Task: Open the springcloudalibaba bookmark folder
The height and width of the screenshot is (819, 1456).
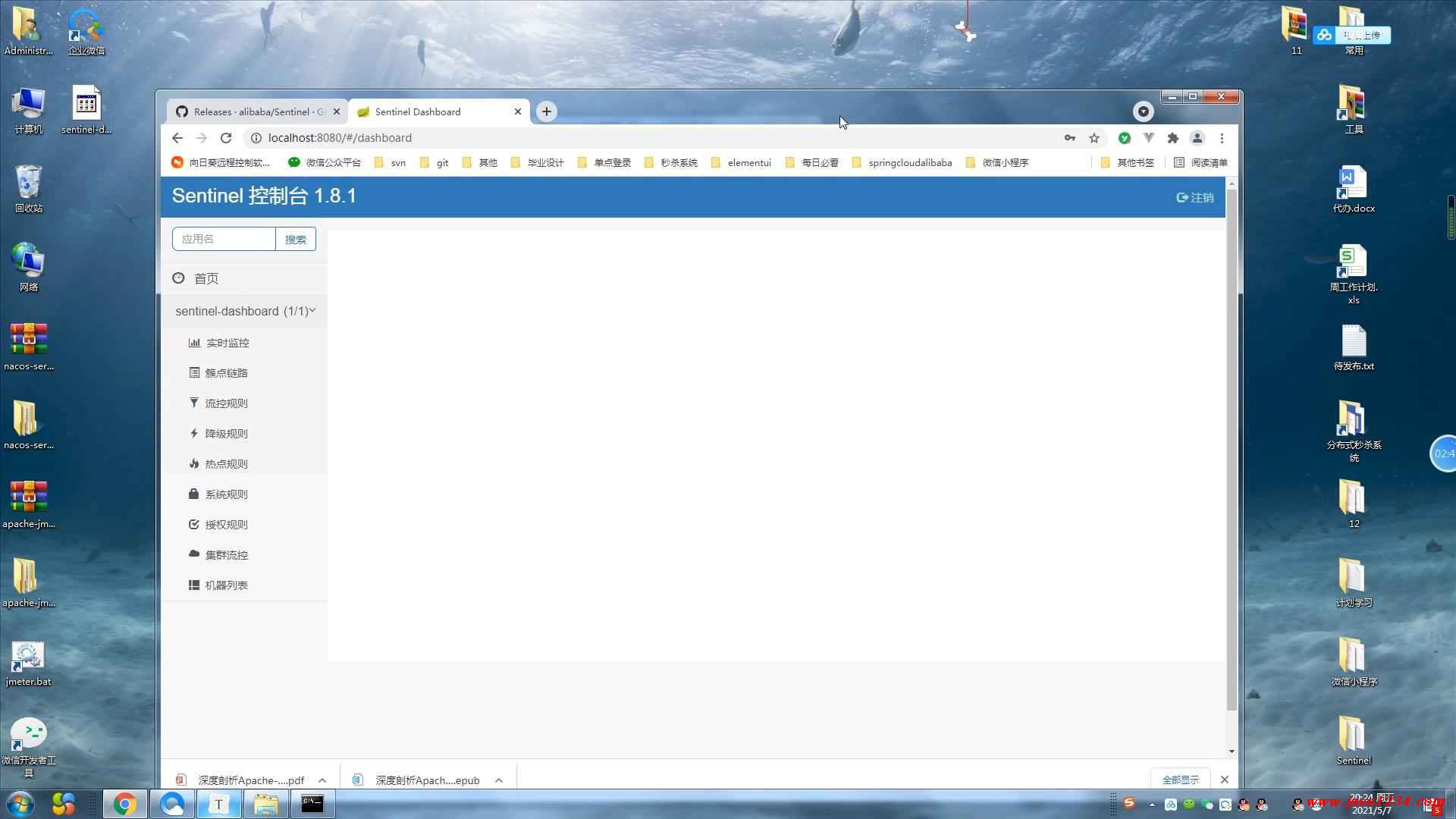Action: click(x=902, y=162)
